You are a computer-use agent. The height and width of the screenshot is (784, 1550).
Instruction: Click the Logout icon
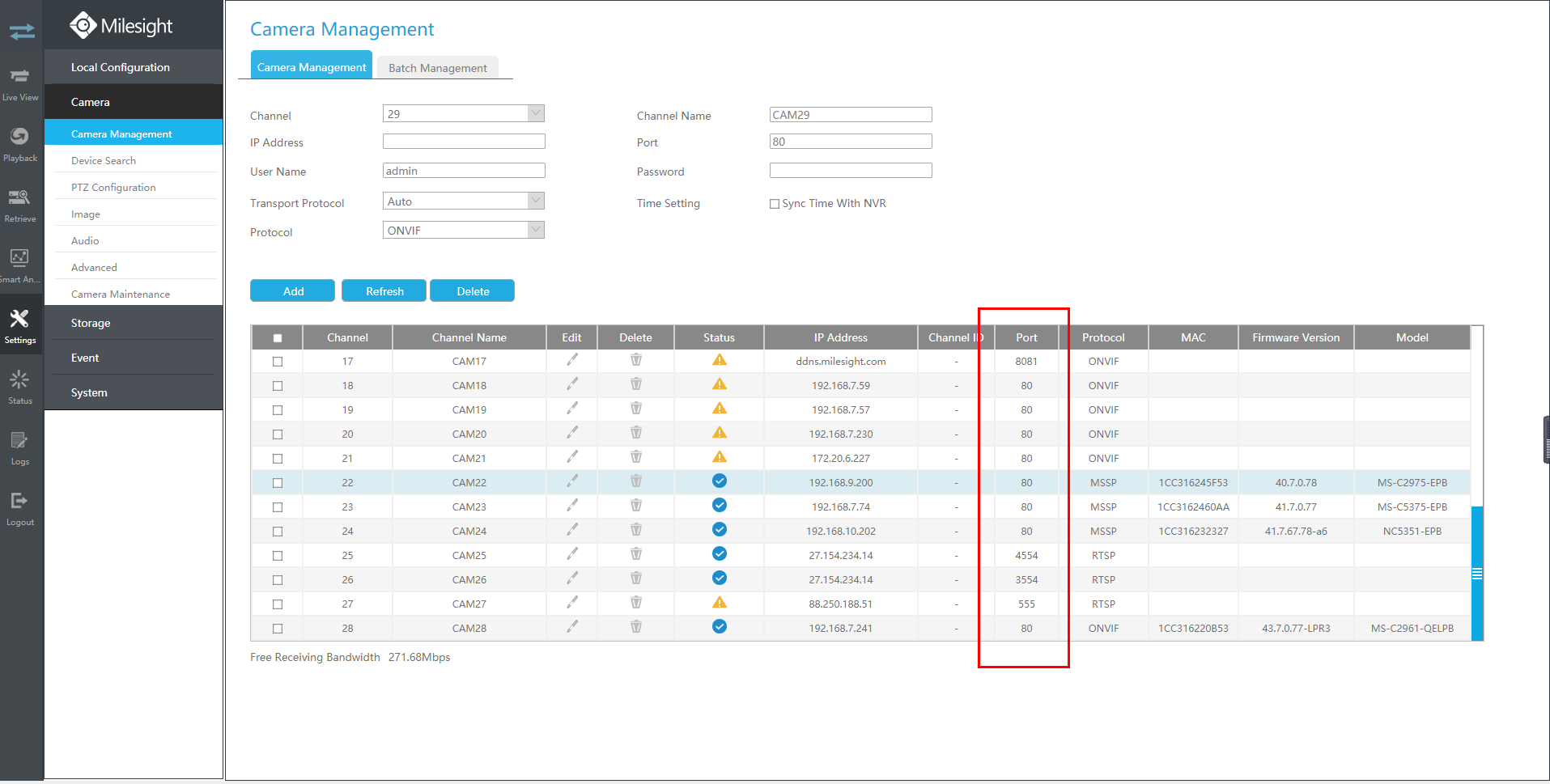(x=20, y=508)
